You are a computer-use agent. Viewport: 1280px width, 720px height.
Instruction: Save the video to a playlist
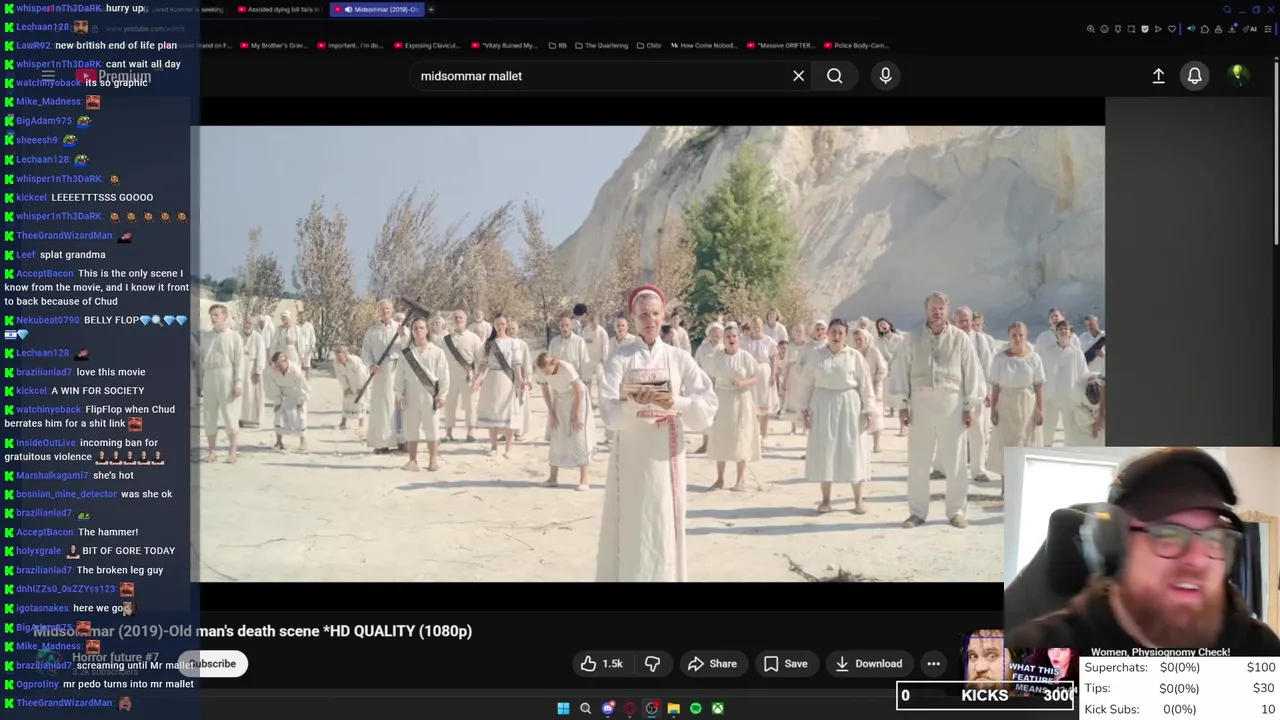(x=786, y=664)
